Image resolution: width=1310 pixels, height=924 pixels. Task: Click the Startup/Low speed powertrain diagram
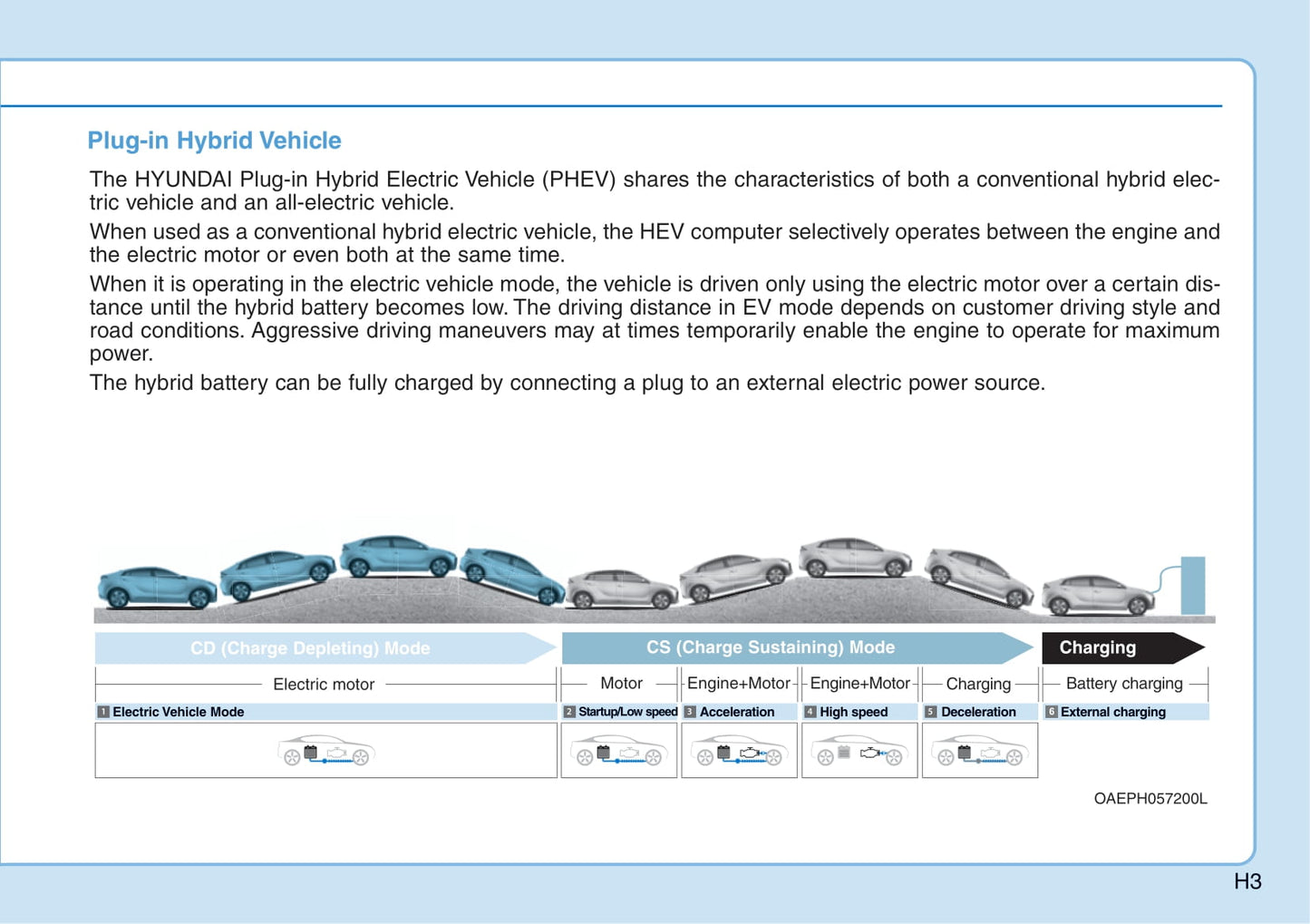(619, 751)
